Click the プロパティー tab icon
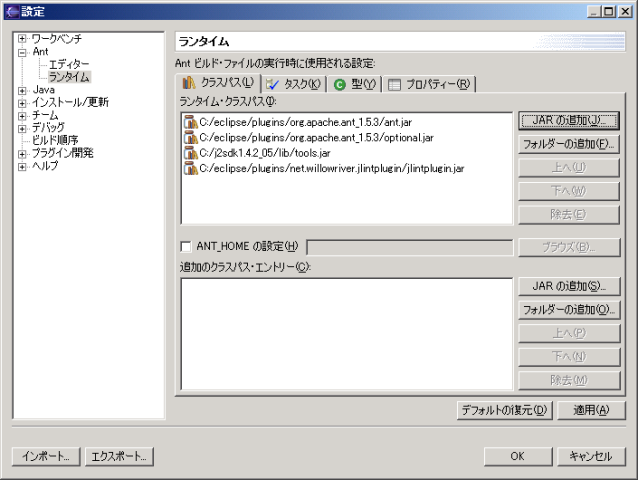This screenshot has width=638, height=480. tap(394, 85)
